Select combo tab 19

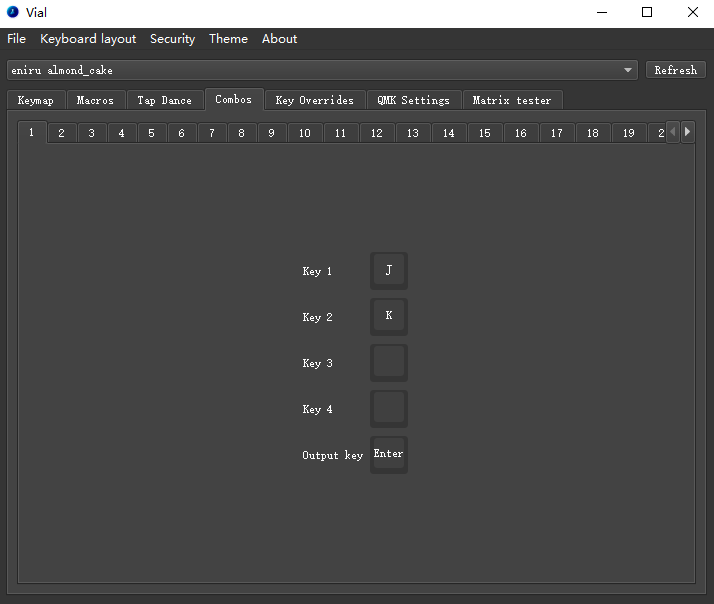click(629, 133)
